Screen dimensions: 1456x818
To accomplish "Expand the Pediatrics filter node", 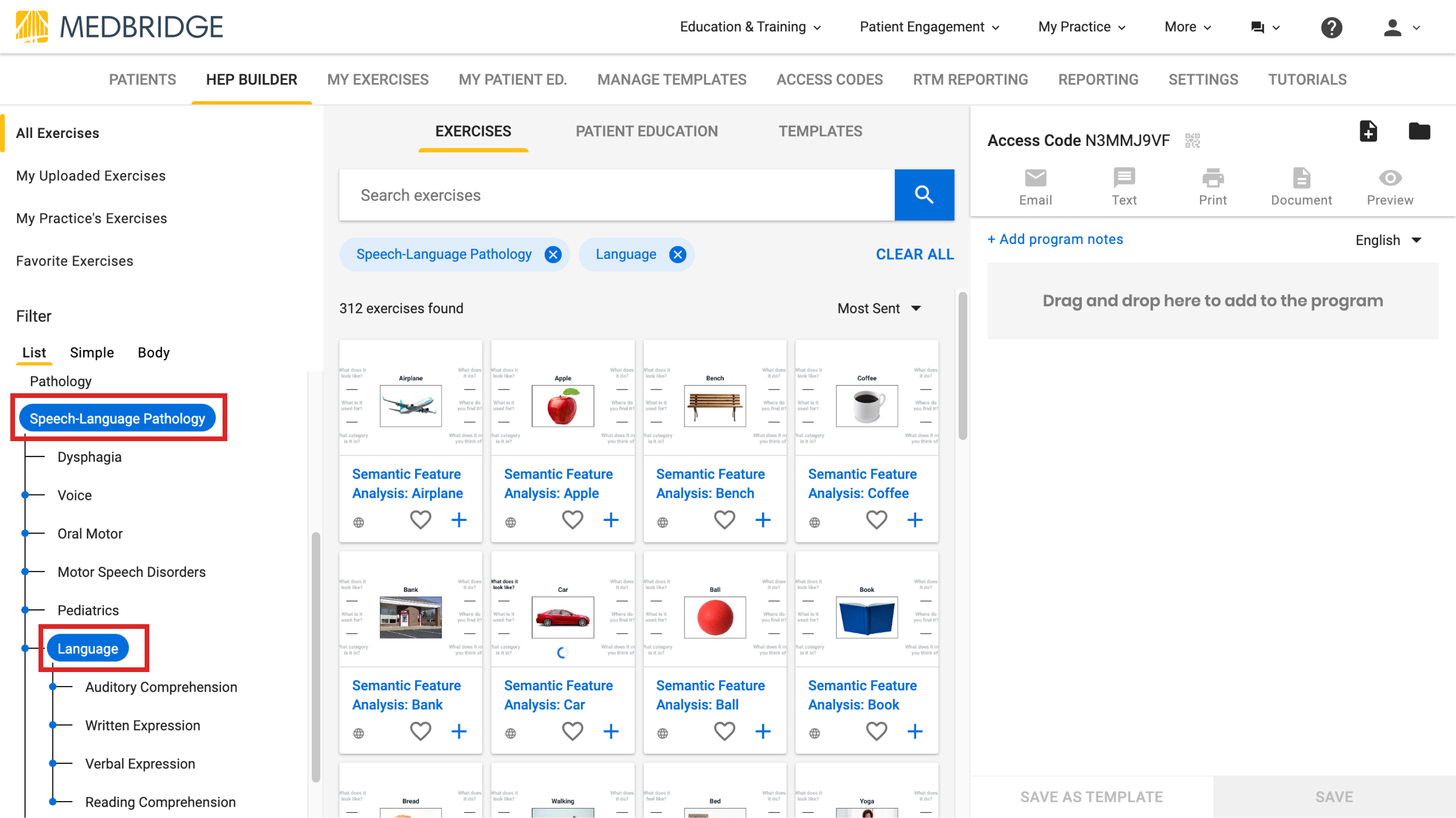I will tap(25, 611).
